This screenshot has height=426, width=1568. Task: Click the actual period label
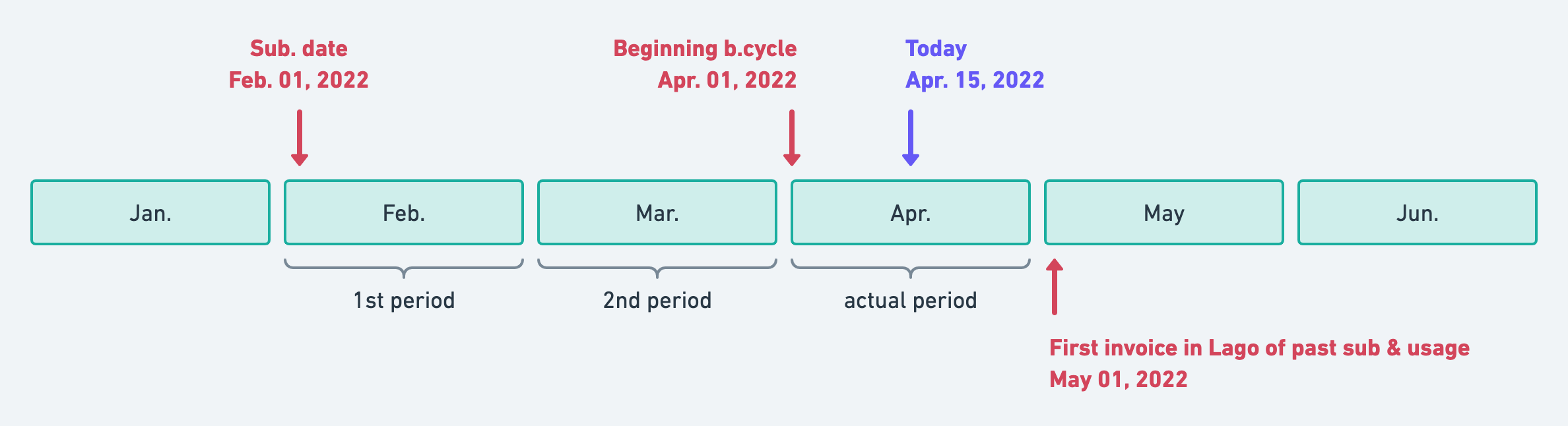pos(911,301)
